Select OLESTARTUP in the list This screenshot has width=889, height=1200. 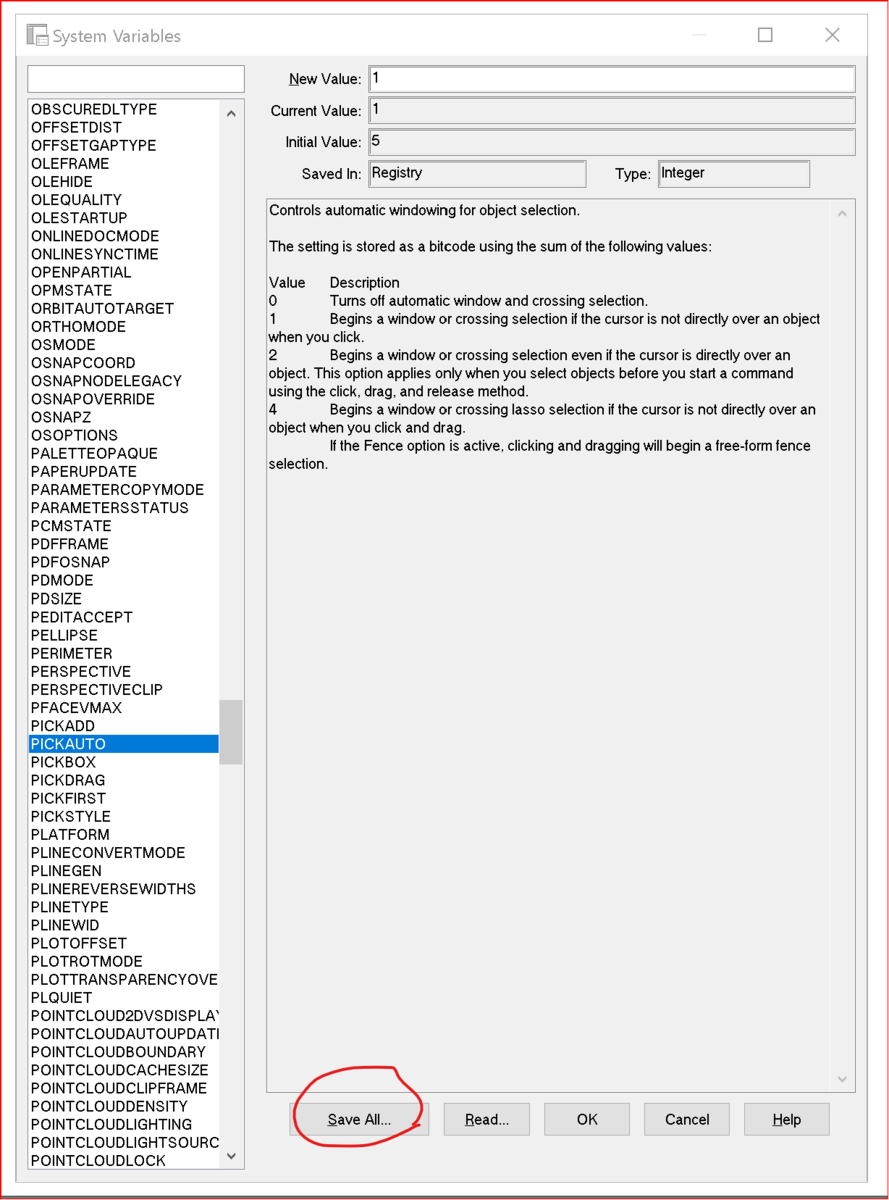[79, 218]
